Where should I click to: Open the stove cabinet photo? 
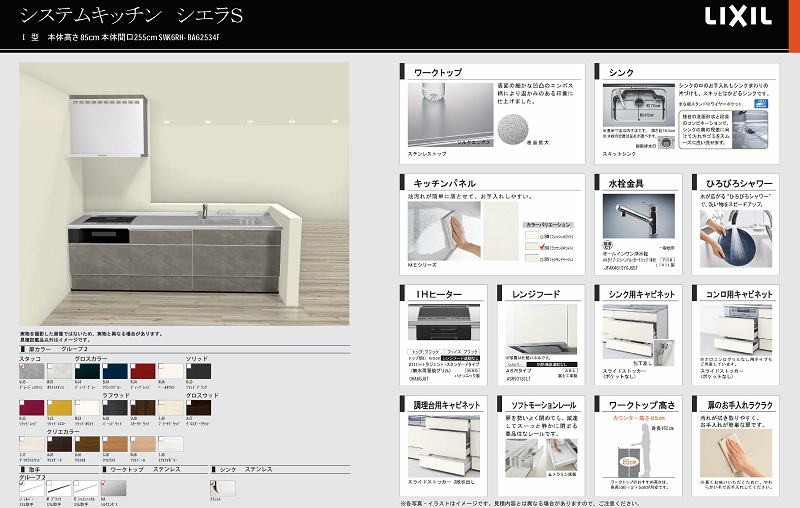coord(736,329)
